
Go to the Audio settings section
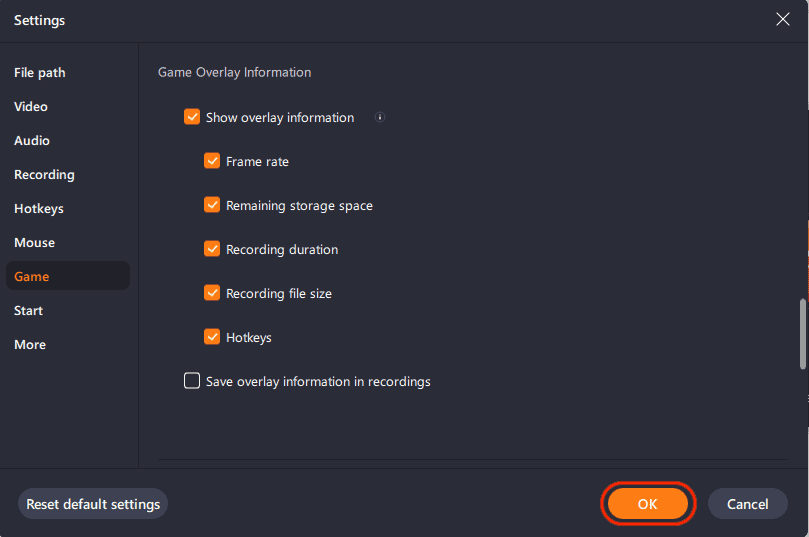pos(32,141)
